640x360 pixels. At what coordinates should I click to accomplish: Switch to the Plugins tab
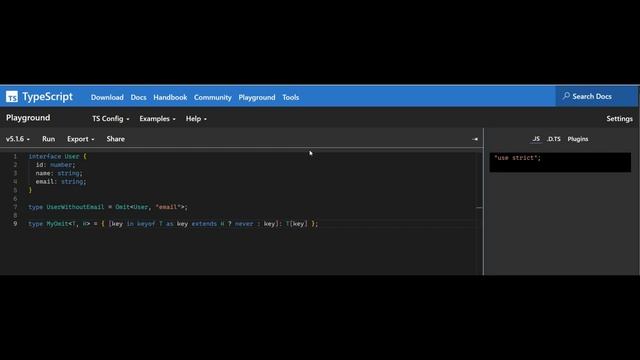click(578, 139)
